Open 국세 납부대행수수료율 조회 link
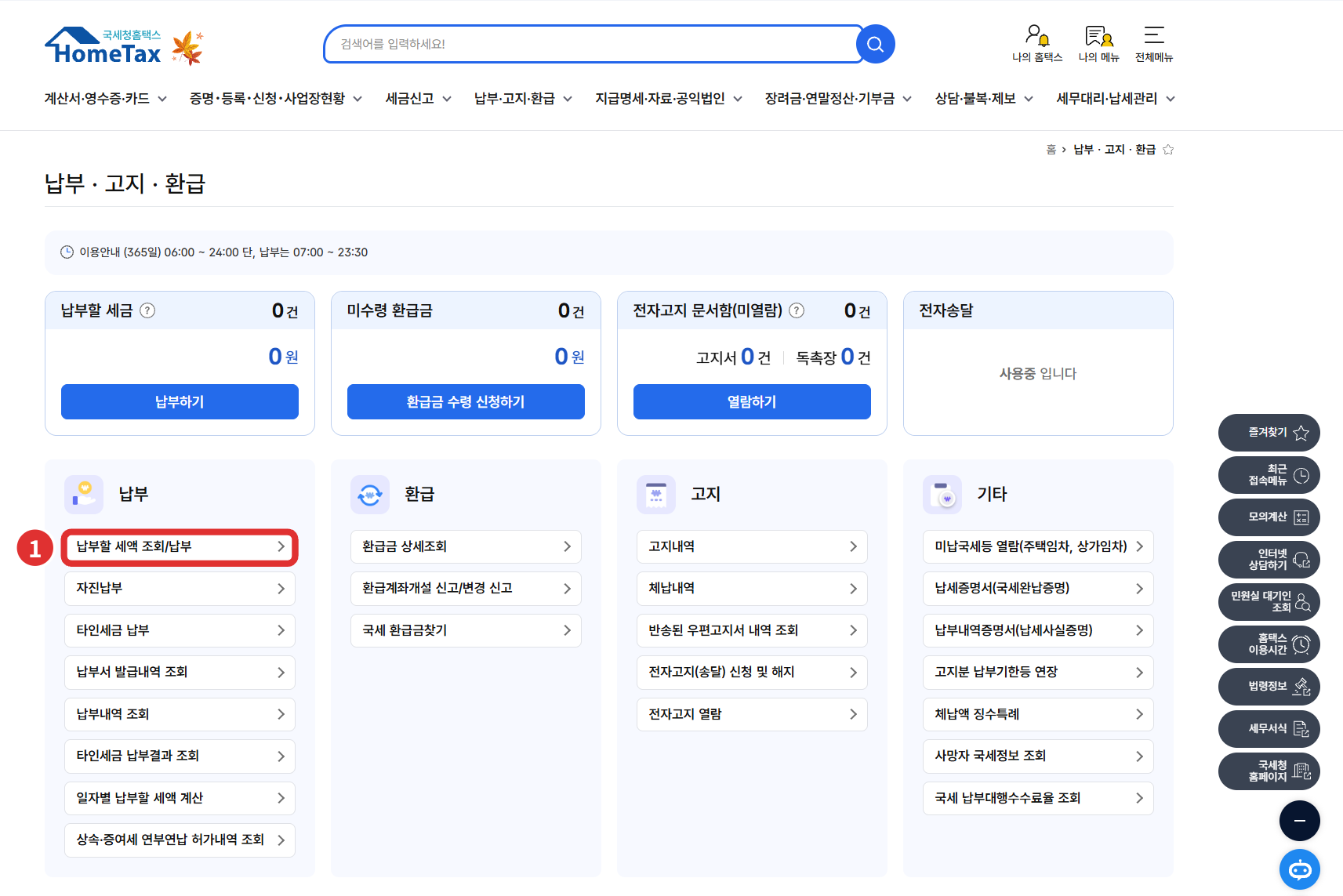The image size is (1343, 896). pos(1038,798)
